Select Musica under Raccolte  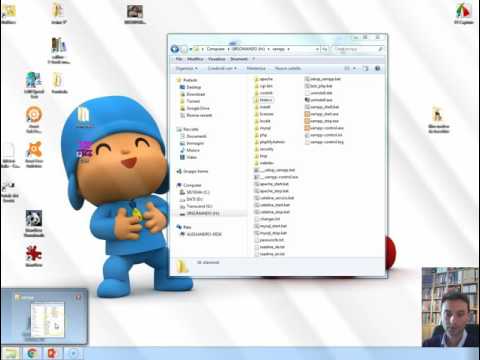point(190,150)
